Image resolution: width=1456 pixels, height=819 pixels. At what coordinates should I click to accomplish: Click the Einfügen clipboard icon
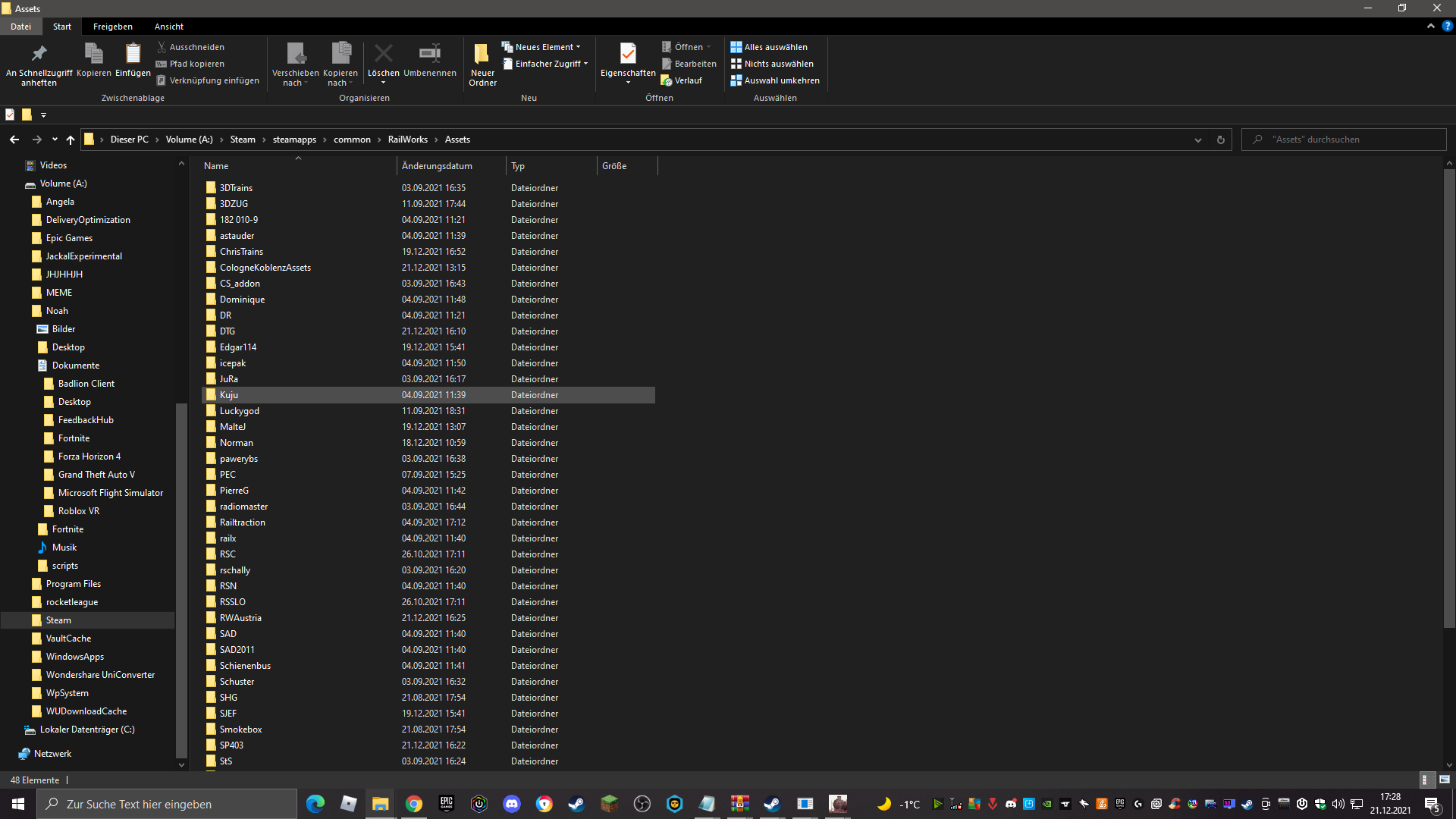[x=133, y=55]
